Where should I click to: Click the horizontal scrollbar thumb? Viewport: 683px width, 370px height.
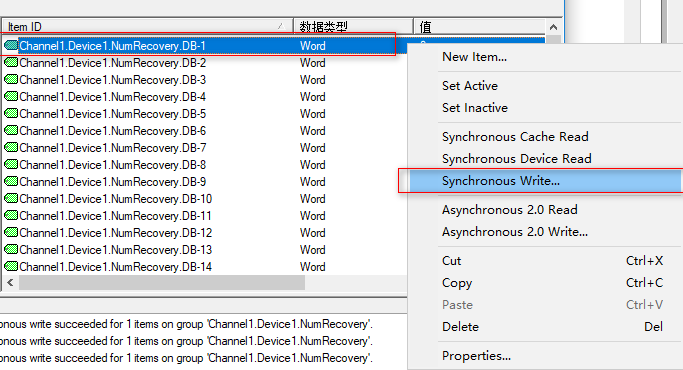162,282
